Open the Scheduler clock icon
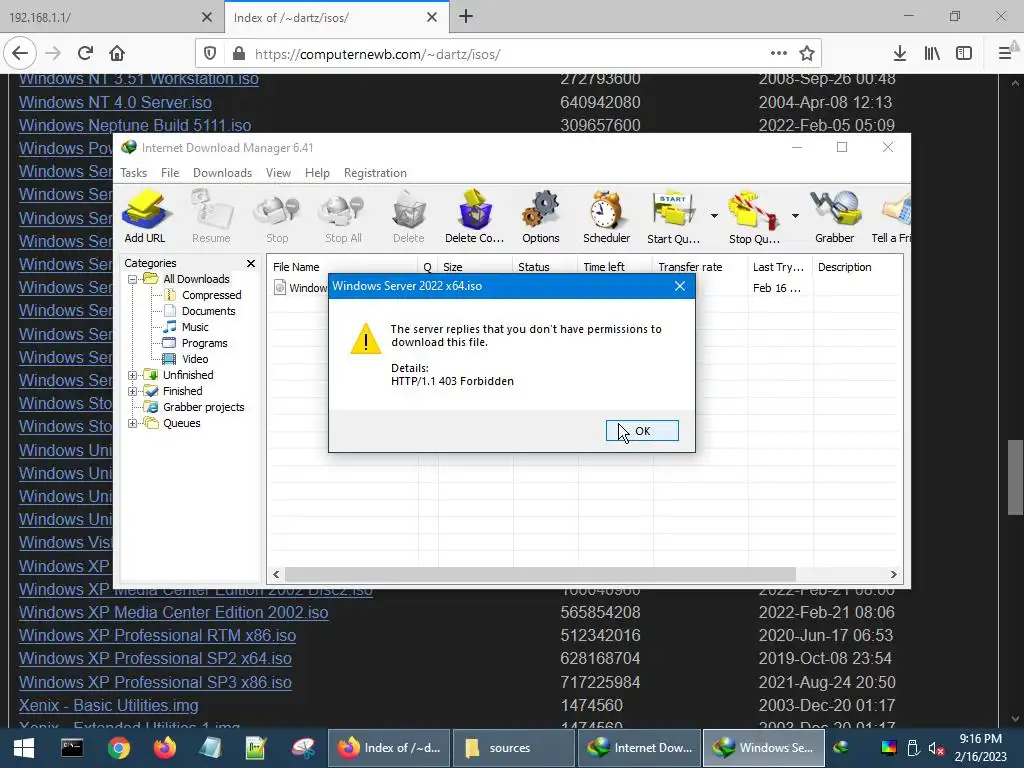The image size is (1024, 768). pyautogui.click(x=607, y=216)
